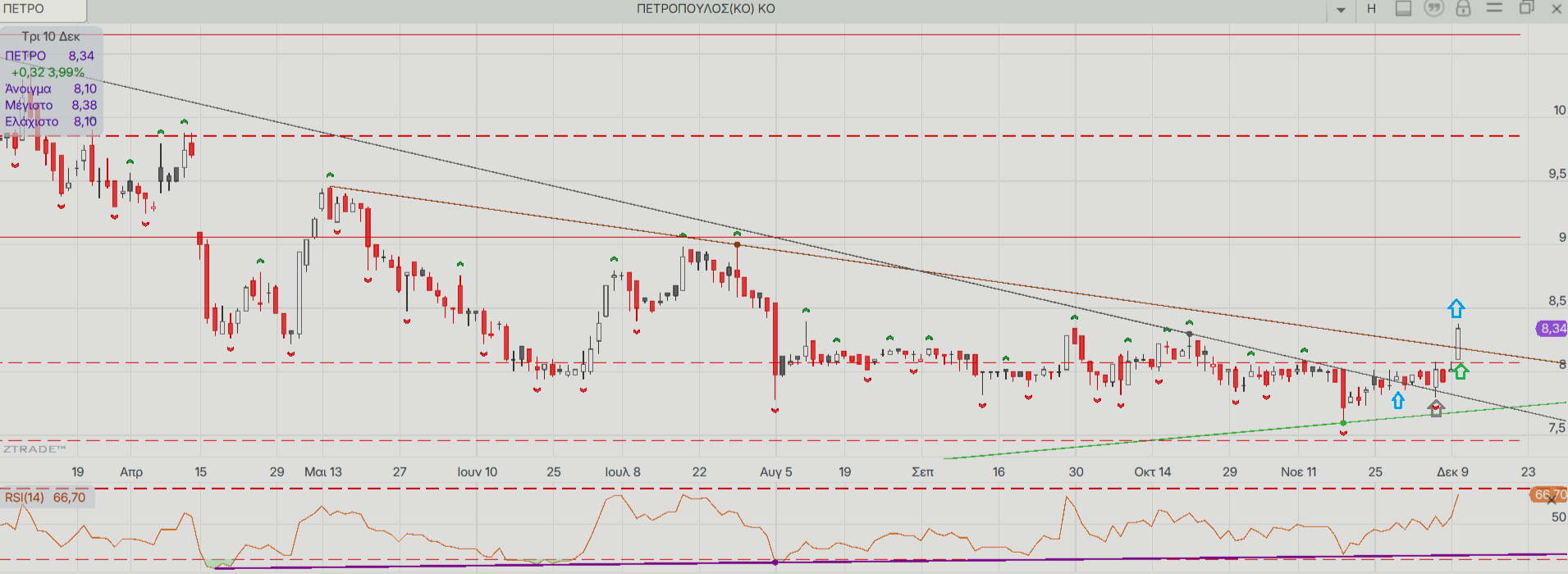Click the restore window icon
This screenshot has width=1568, height=574.
(1526, 7)
